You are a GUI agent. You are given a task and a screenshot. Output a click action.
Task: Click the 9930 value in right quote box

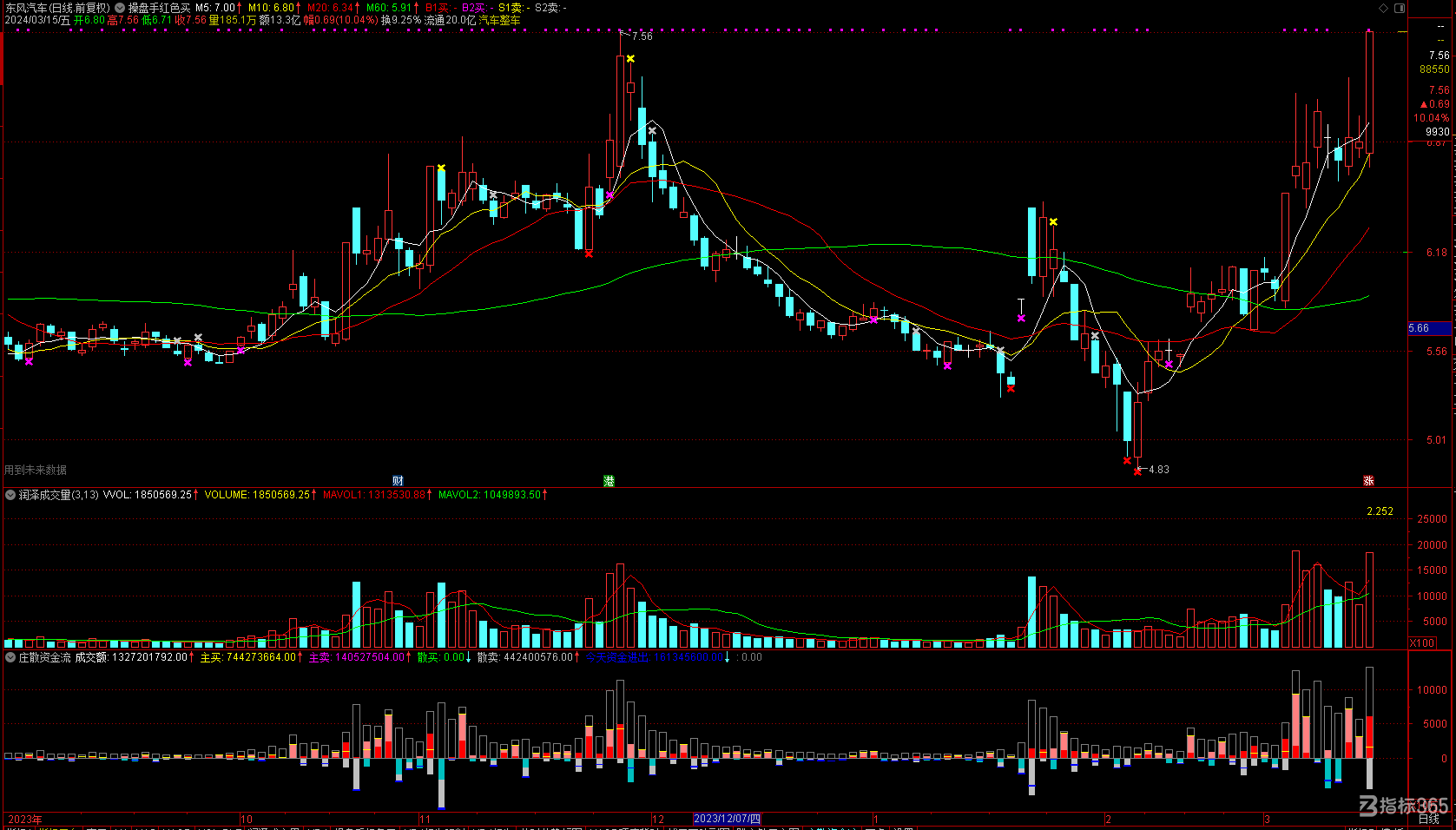[x=1438, y=132]
